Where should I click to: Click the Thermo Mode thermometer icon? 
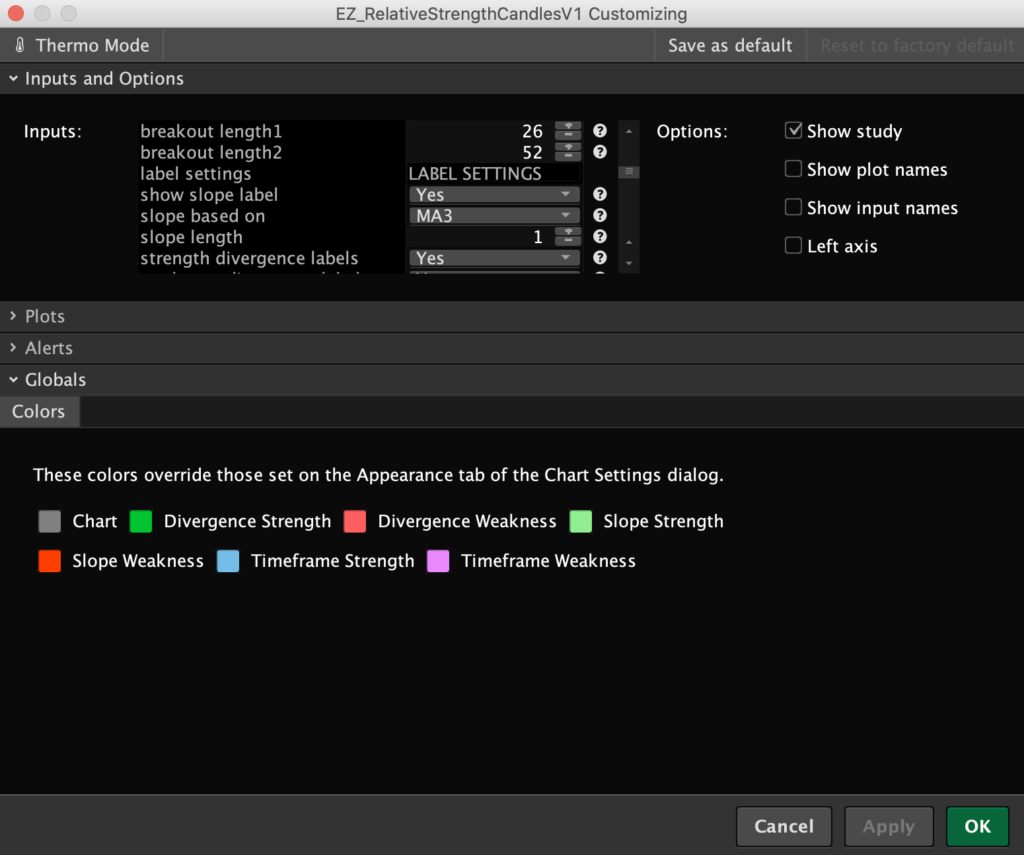[x=20, y=46]
